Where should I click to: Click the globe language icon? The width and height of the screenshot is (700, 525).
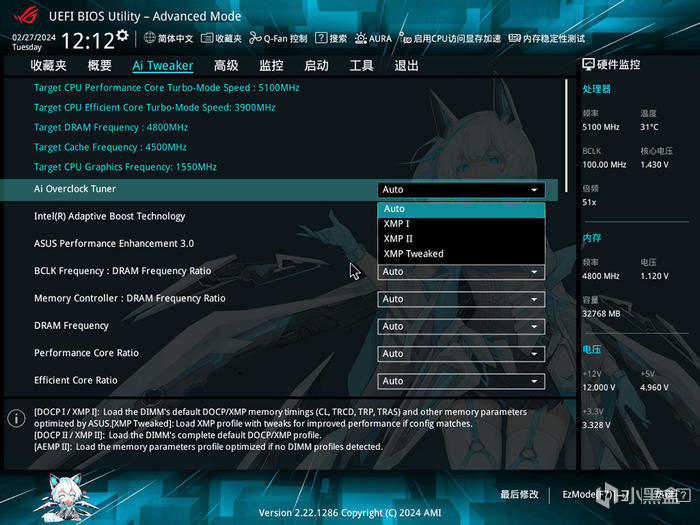(x=150, y=38)
